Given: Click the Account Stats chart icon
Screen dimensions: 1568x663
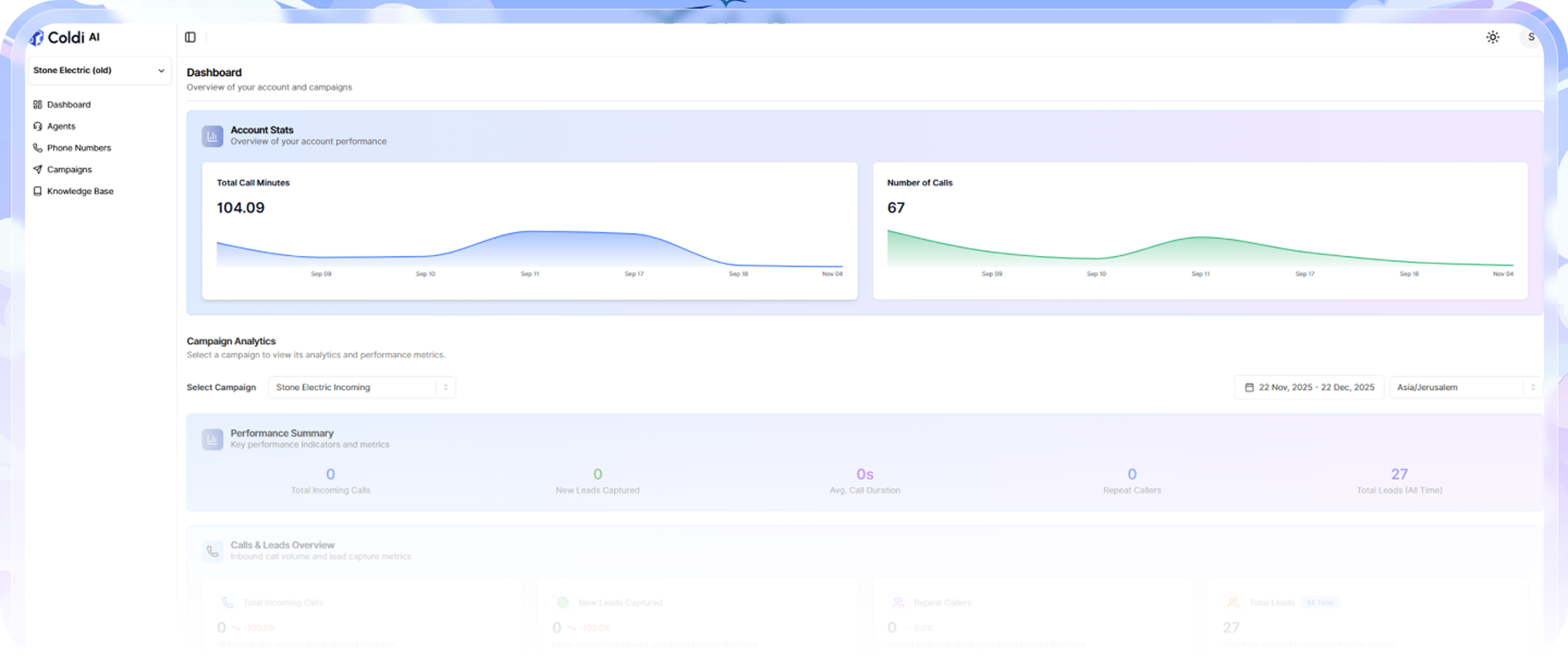Looking at the screenshot, I should pyautogui.click(x=212, y=136).
